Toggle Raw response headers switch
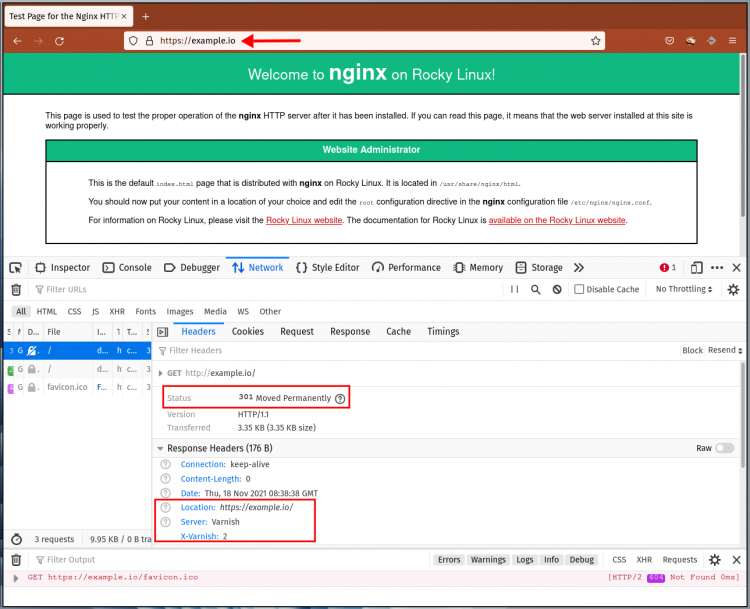Screen dimensions: 750x609 click(725, 448)
